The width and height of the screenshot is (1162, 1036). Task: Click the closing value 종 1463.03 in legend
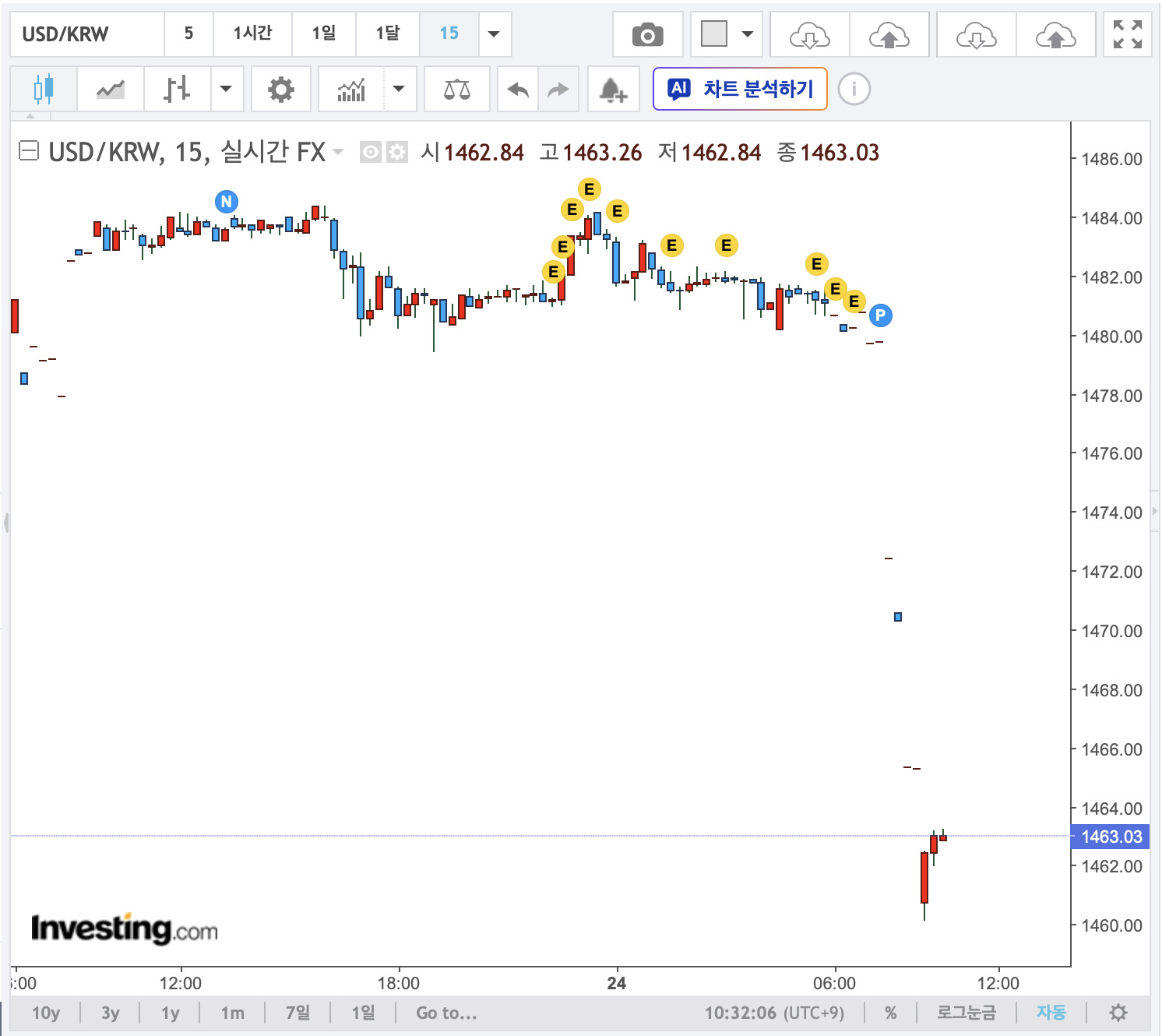coord(829,152)
